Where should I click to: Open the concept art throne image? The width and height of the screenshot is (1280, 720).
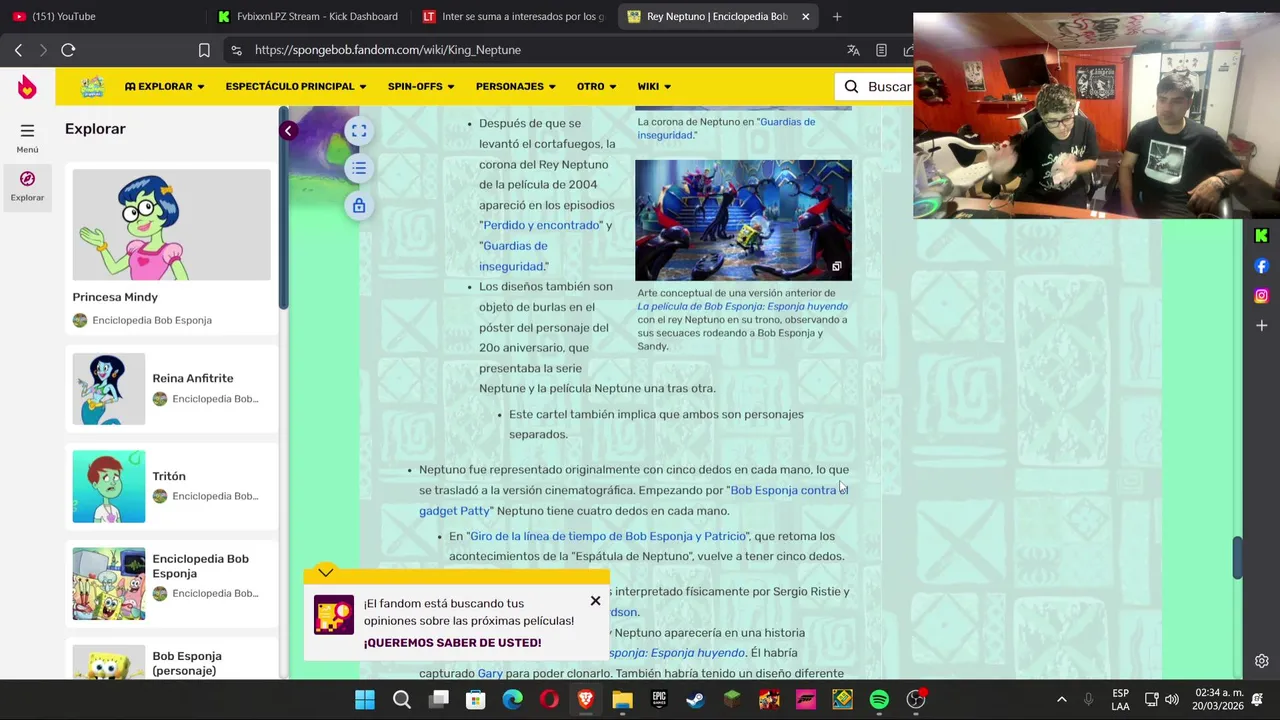743,220
